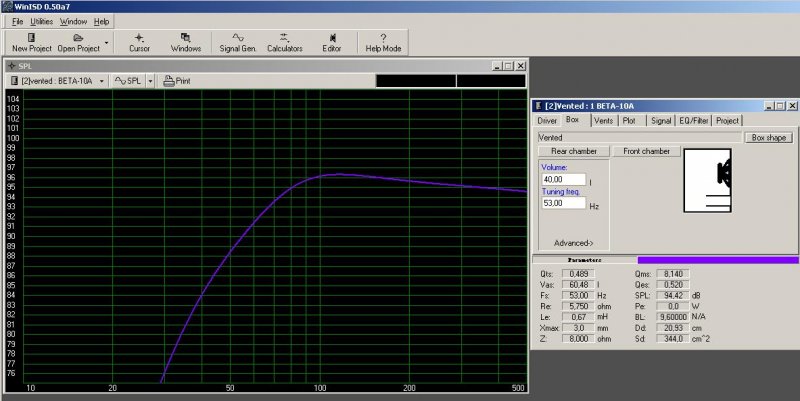Click the Qts value 0,489
Viewport: 800px width, 401px height.
click(579, 274)
